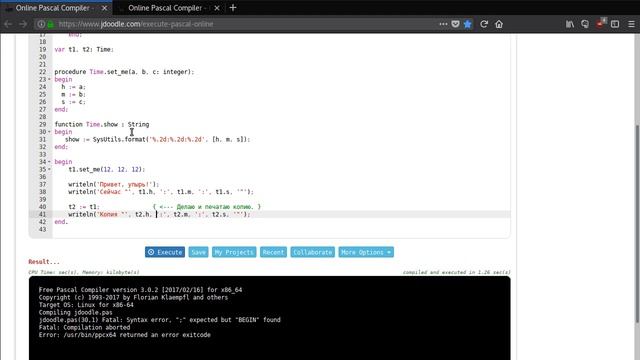Toggle the blue bookmark star
Viewport: 640px width, 360px height.
click(468, 24)
